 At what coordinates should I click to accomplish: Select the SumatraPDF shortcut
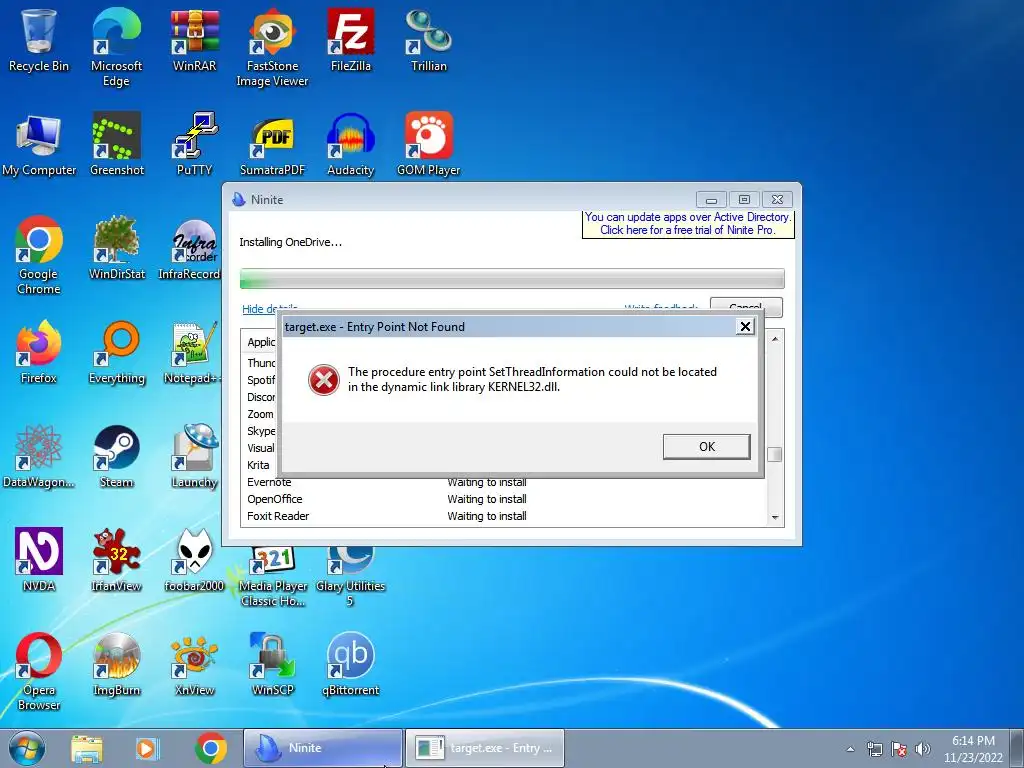click(x=272, y=144)
